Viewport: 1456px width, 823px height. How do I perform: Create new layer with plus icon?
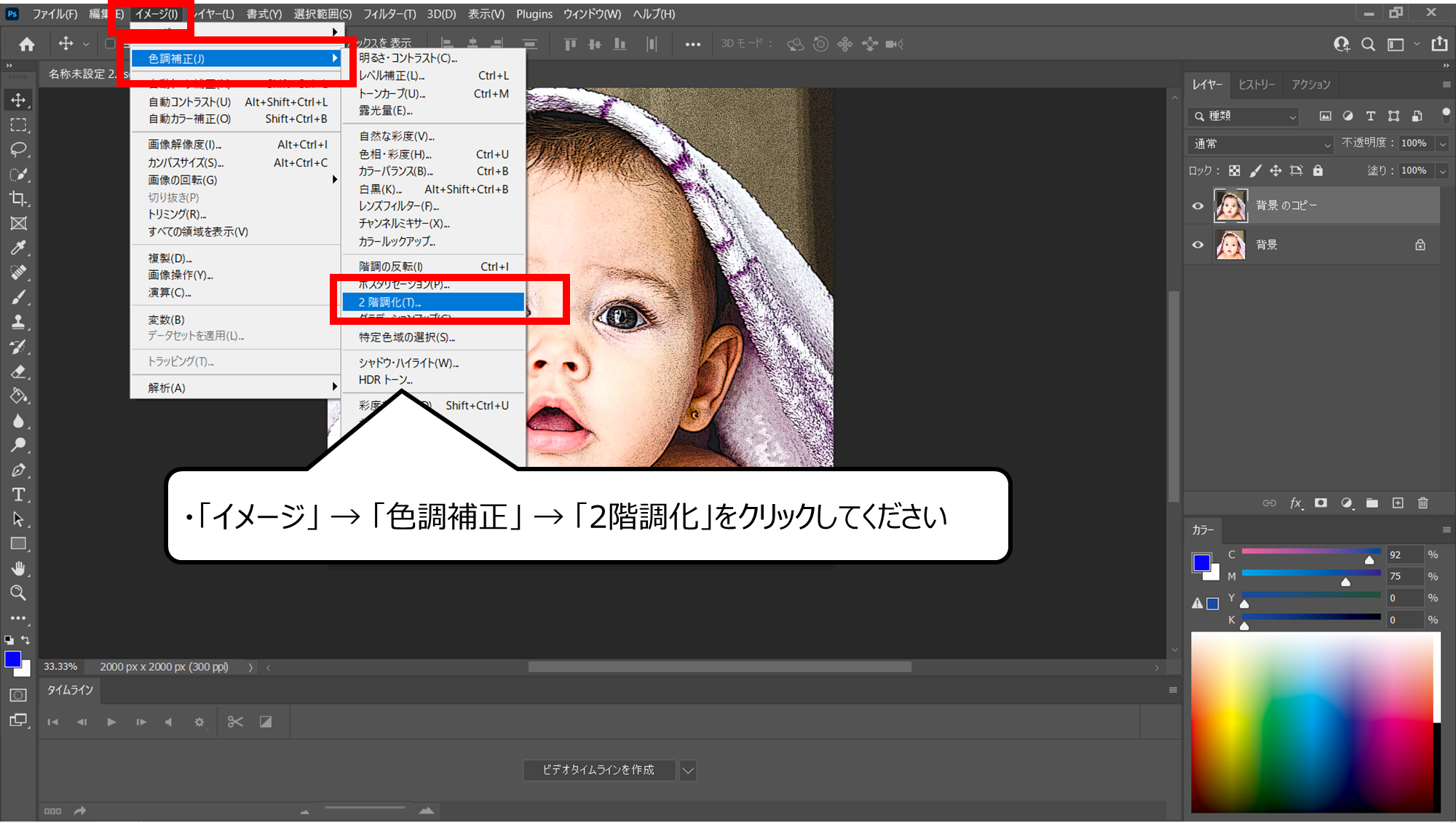(x=1398, y=503)
